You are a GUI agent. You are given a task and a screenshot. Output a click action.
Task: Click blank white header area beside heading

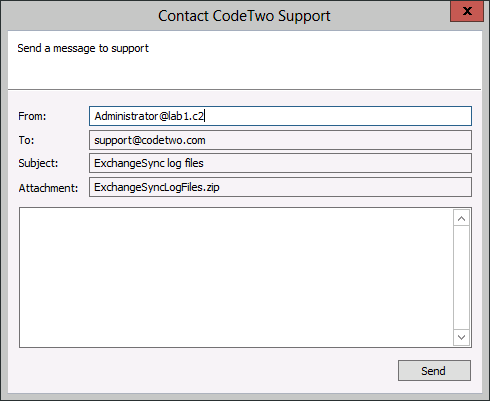pyautogui.click(x=313, y=60)
